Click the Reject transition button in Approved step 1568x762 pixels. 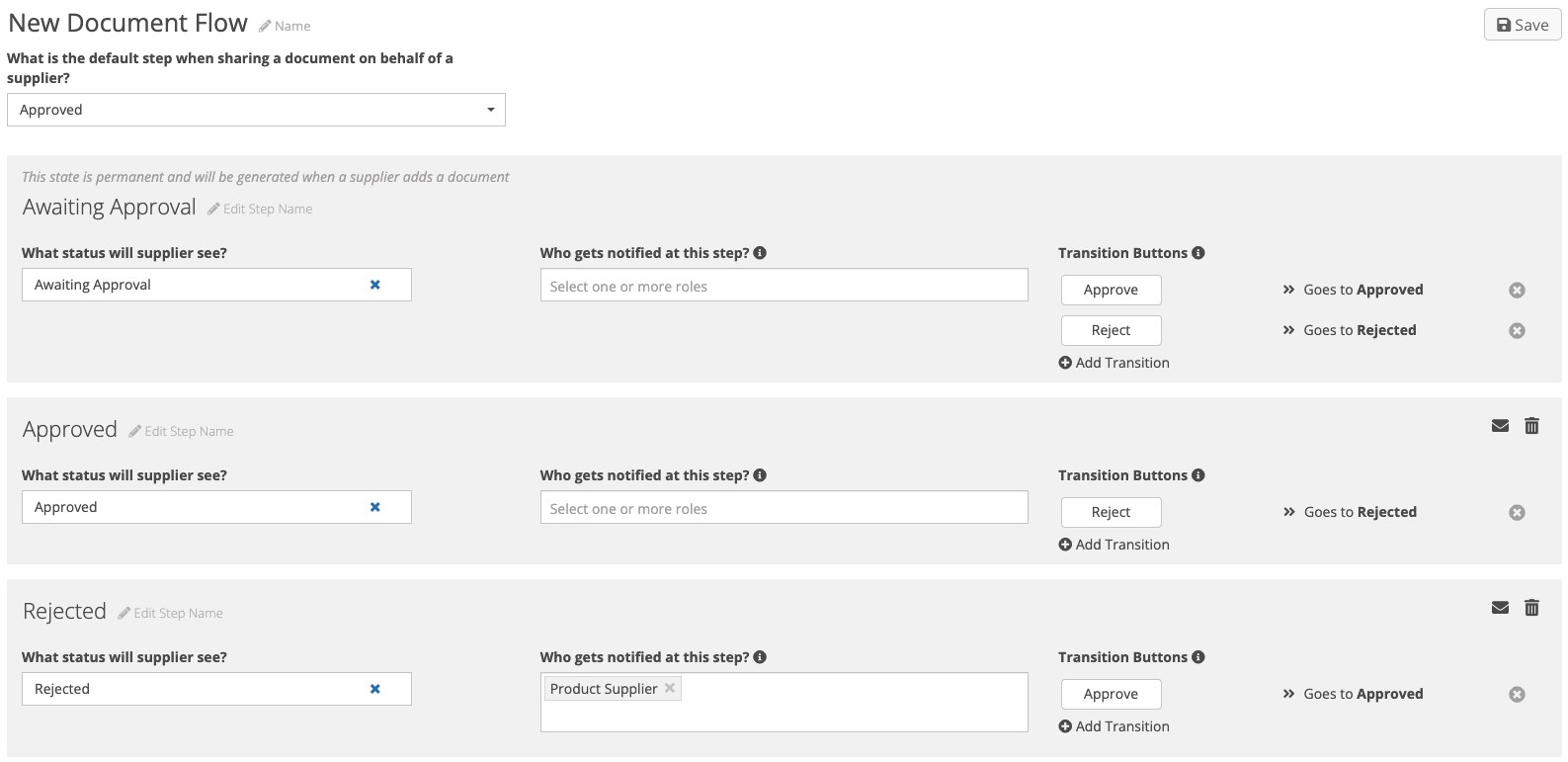click(1111, 512)
